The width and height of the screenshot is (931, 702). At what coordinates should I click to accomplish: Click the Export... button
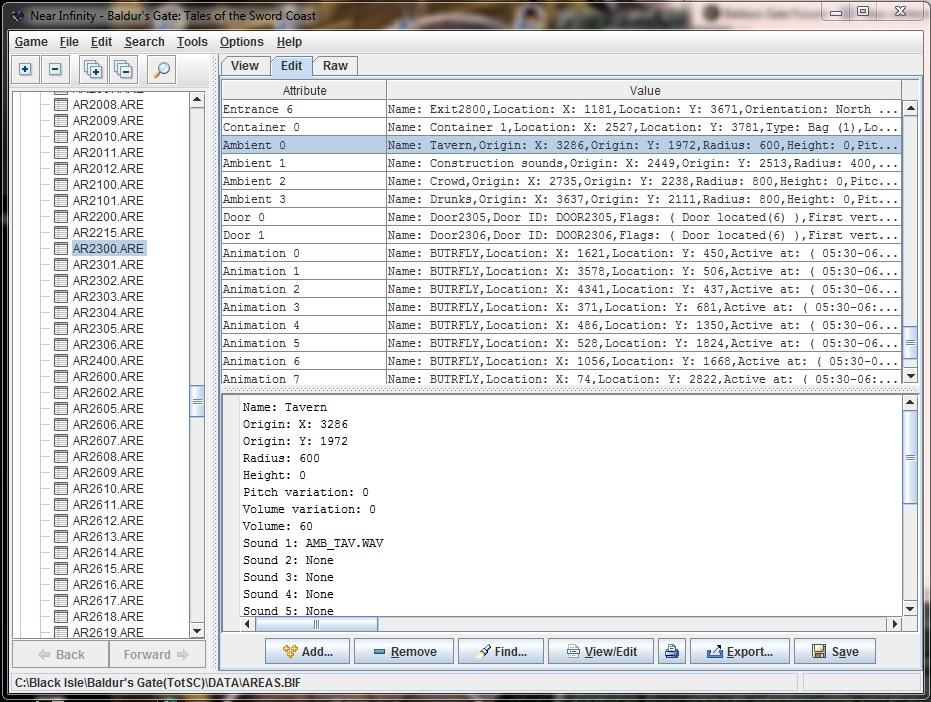pos(740,652)
